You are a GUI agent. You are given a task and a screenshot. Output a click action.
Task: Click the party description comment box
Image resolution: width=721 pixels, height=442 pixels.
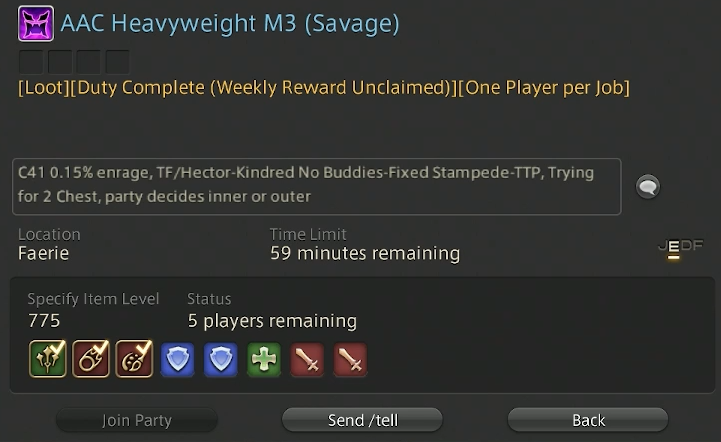pos(317,186)
